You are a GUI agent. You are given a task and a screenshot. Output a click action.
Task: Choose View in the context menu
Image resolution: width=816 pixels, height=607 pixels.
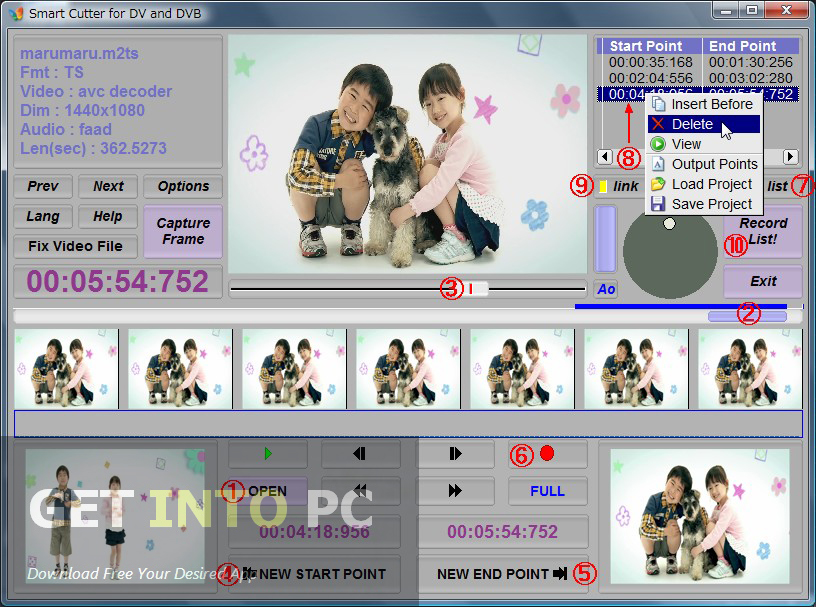click(704, 144)
